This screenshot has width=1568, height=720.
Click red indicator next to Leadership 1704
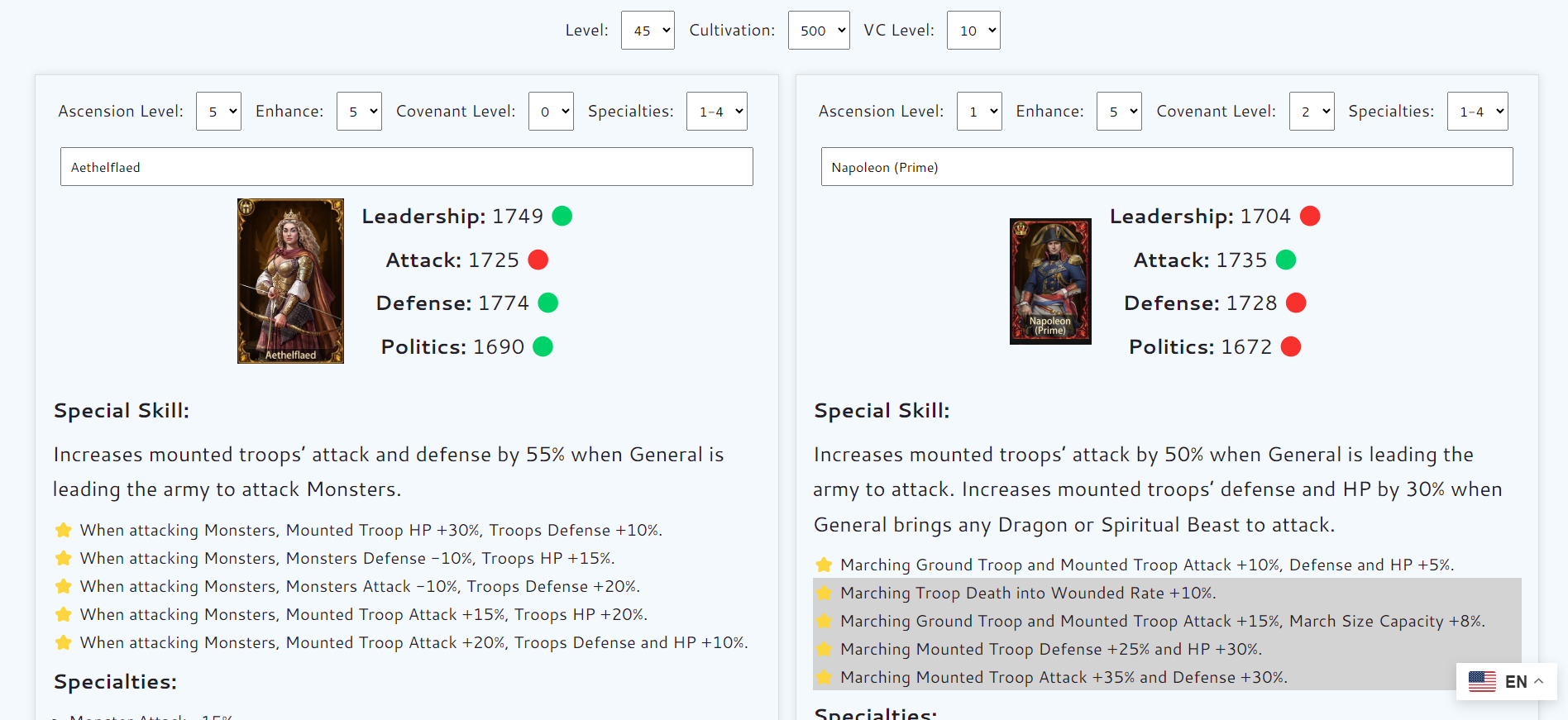click(1310, 216)
